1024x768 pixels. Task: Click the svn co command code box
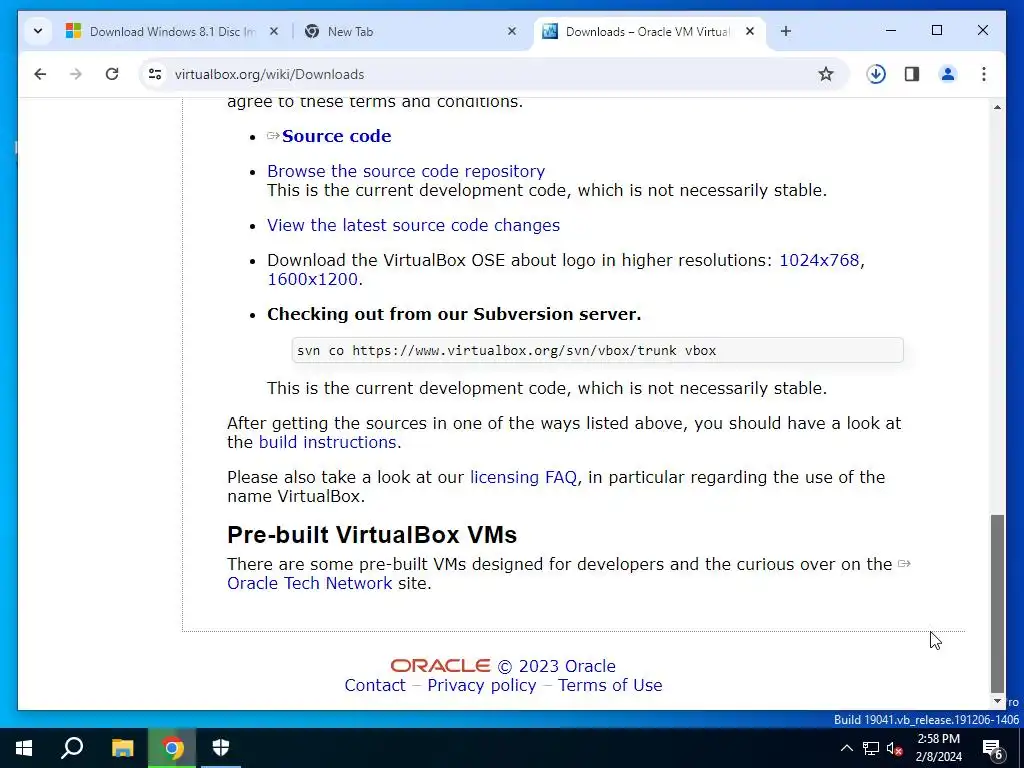pos(598,350)
